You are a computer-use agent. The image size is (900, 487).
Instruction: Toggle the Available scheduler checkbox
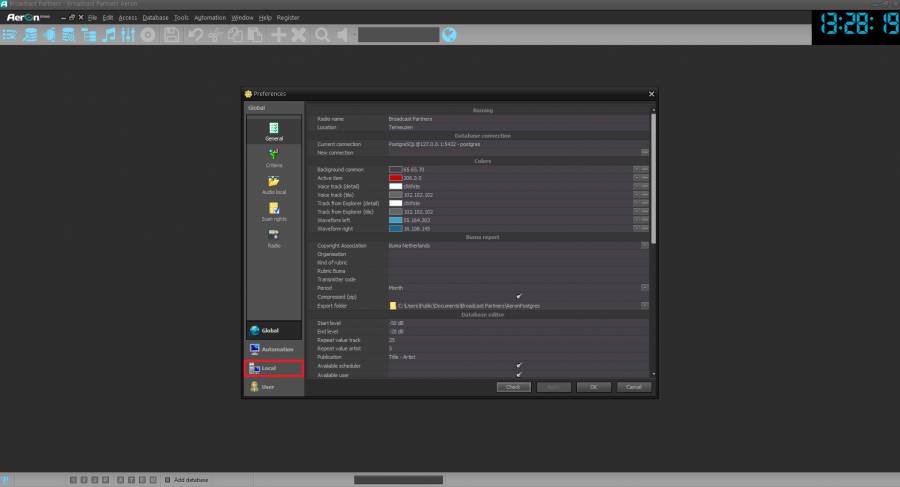pos(518,366)
